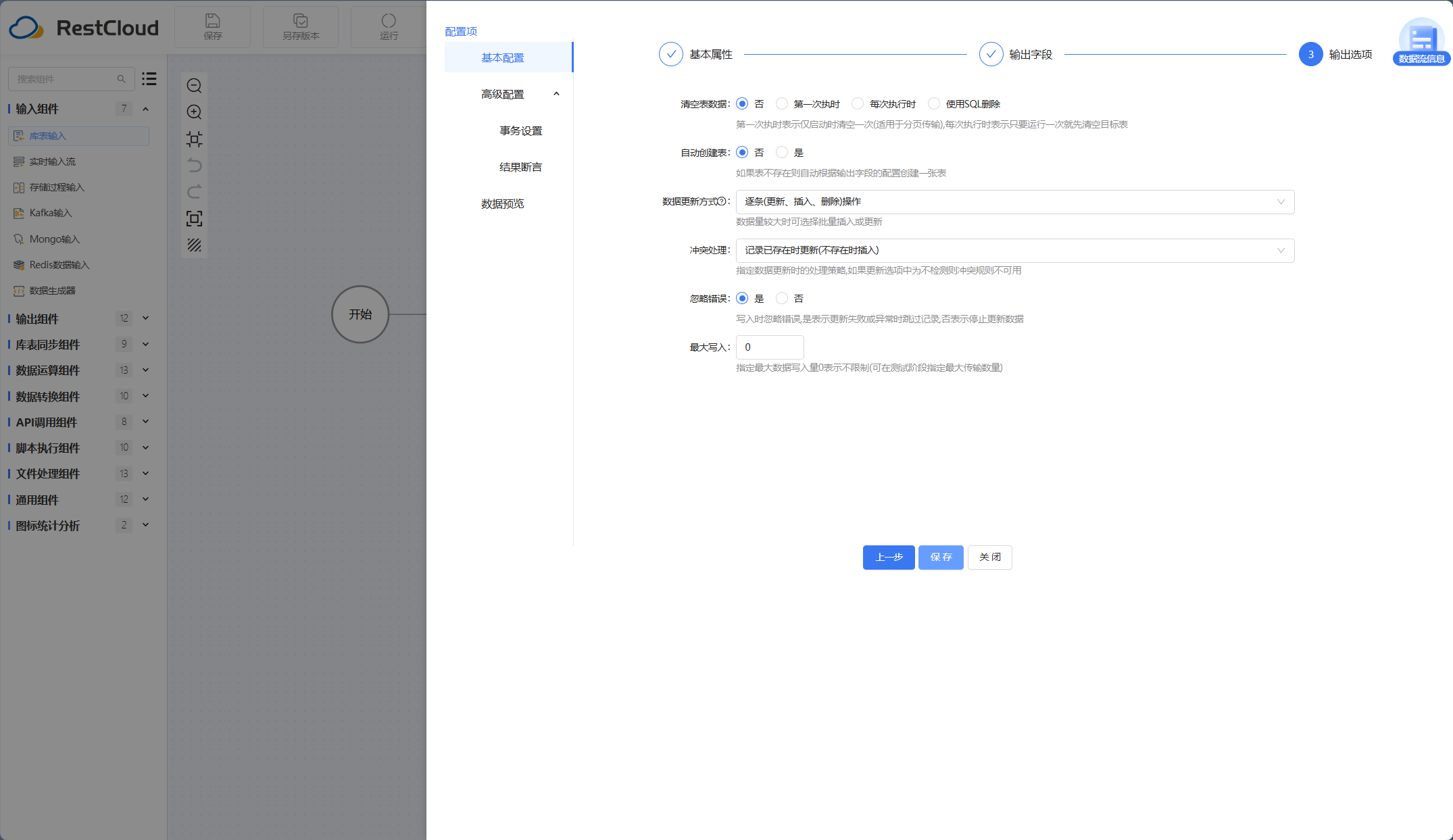Expand the 输出组件 group

(145, 318)
